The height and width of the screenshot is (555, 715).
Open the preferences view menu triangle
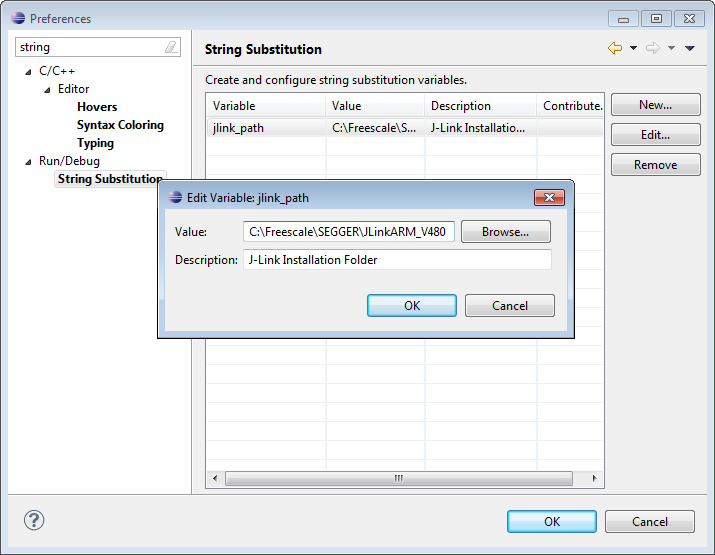click(x=690, y=48)
